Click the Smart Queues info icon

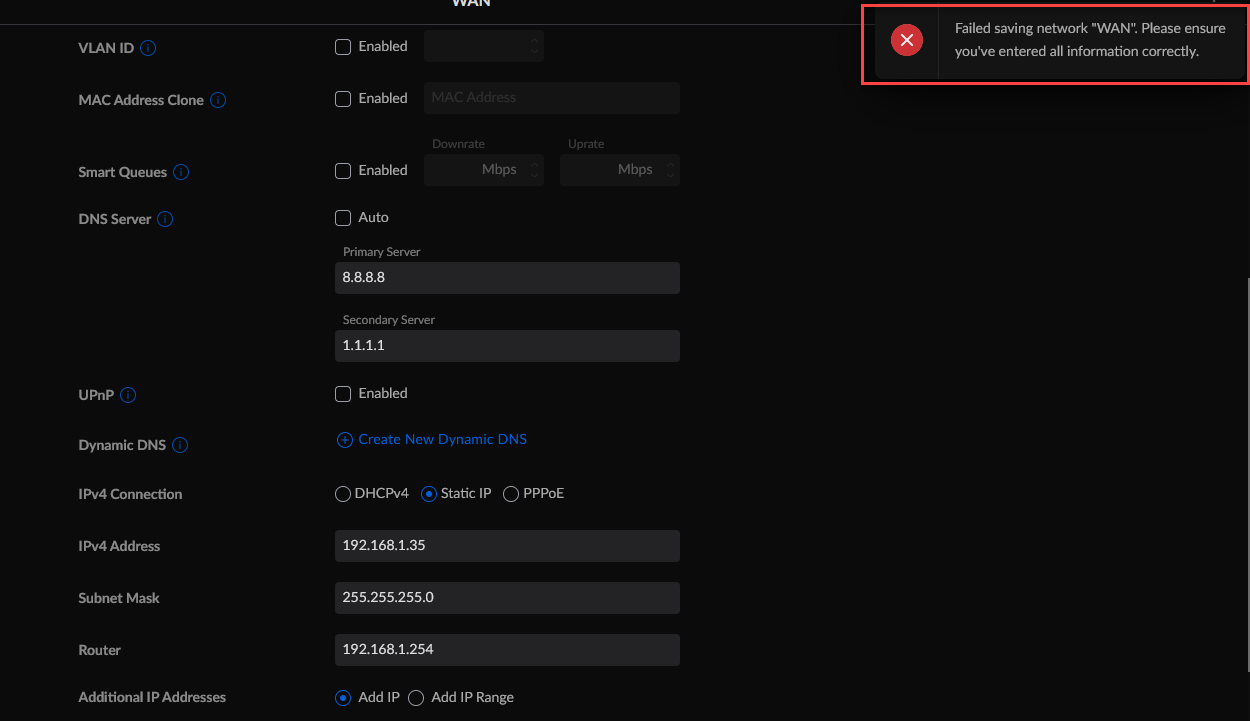coord(181,172)
